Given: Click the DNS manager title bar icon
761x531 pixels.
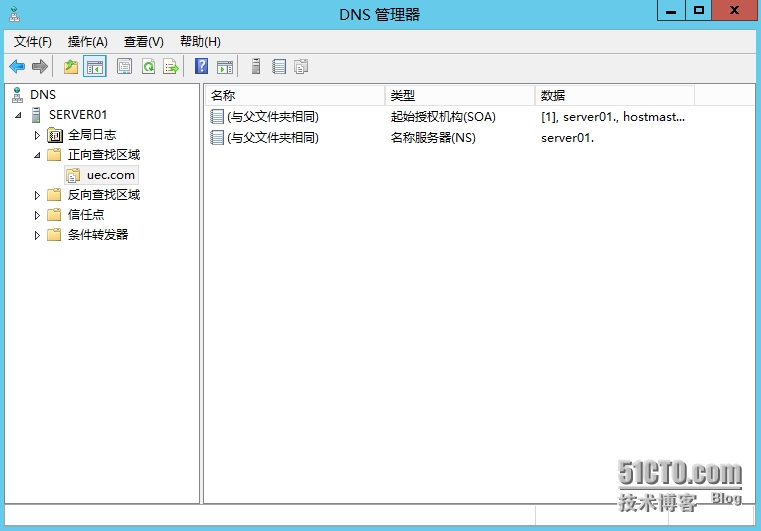Looking at the screenshot, I should click(15, 14).
